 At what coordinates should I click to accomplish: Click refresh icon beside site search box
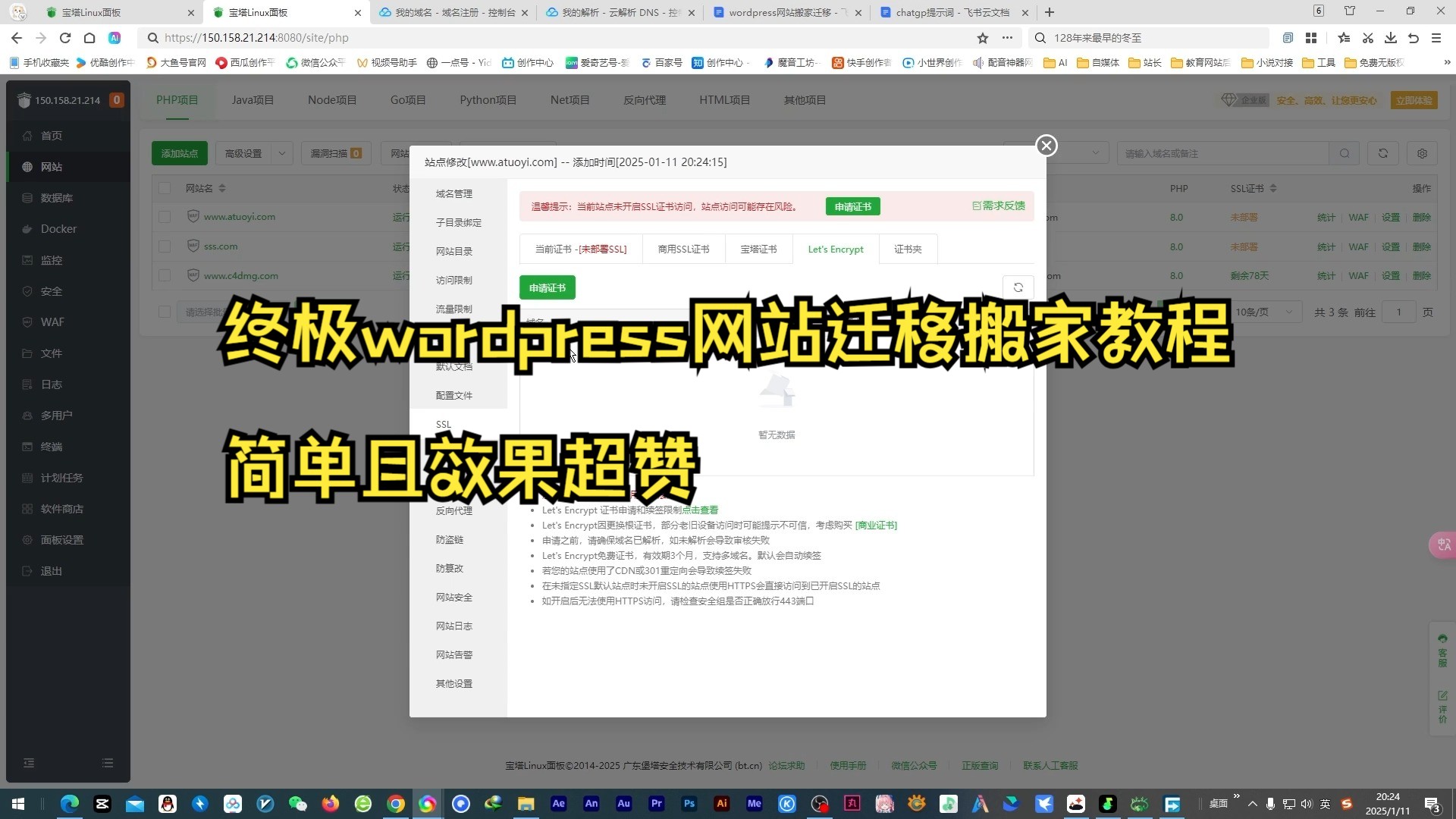click(1383, 153)
